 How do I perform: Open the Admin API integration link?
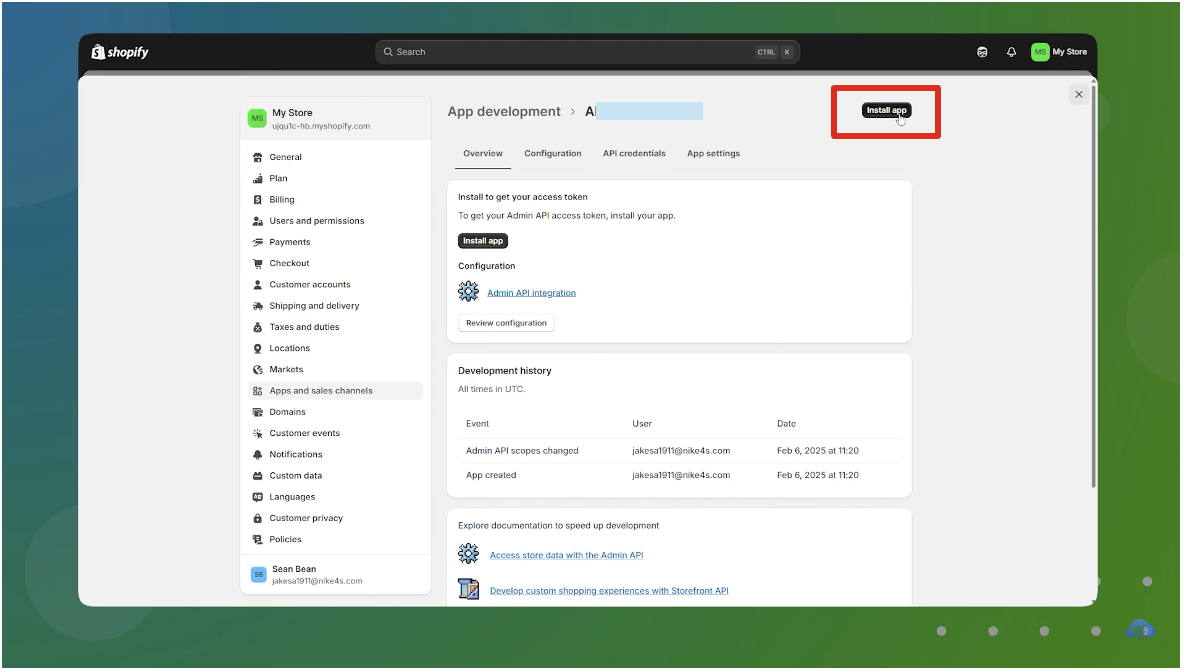[x=531, y=293]
